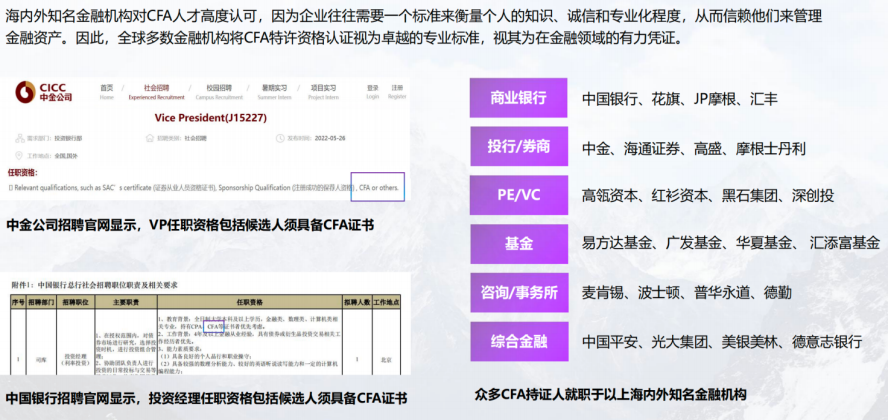888x420 pixels.
Task: Click the 序号 table header
Action: click(x=18, y=302)
